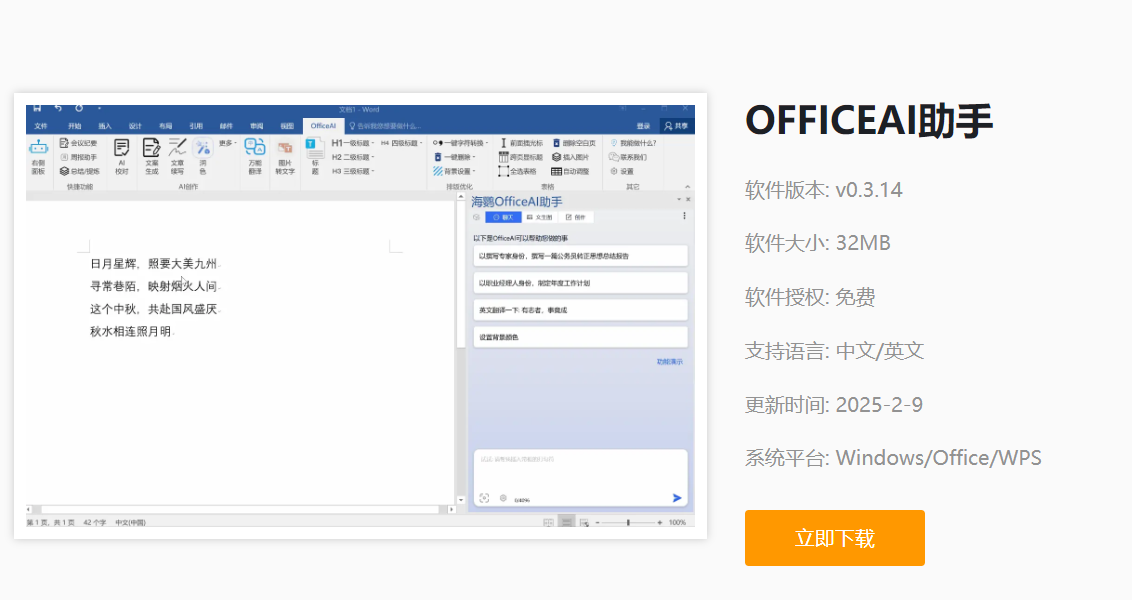Adjust the zoom slider in status bar
The image size is (1132, 600).
tap(629, 522)
